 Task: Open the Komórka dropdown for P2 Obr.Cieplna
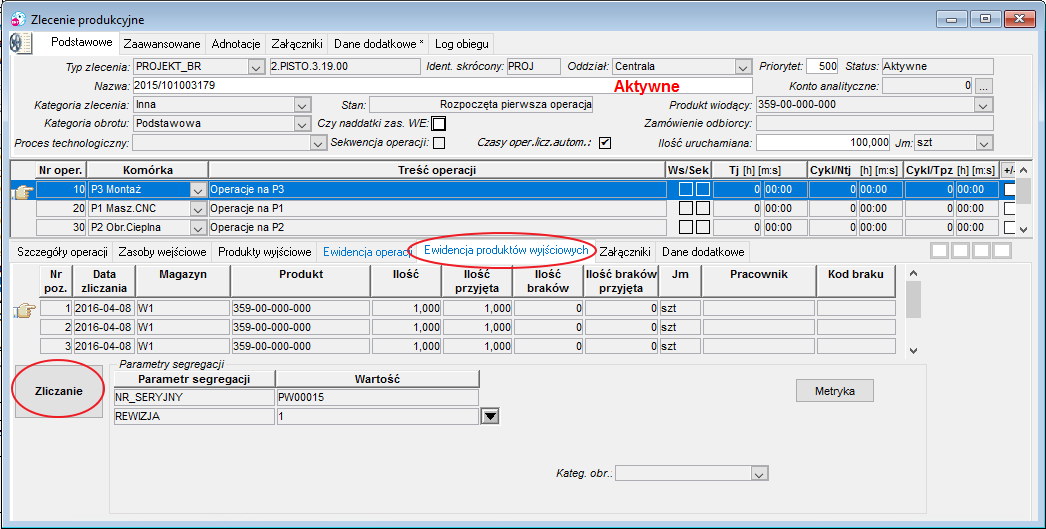pyautogui.click(x=199, y=227)
